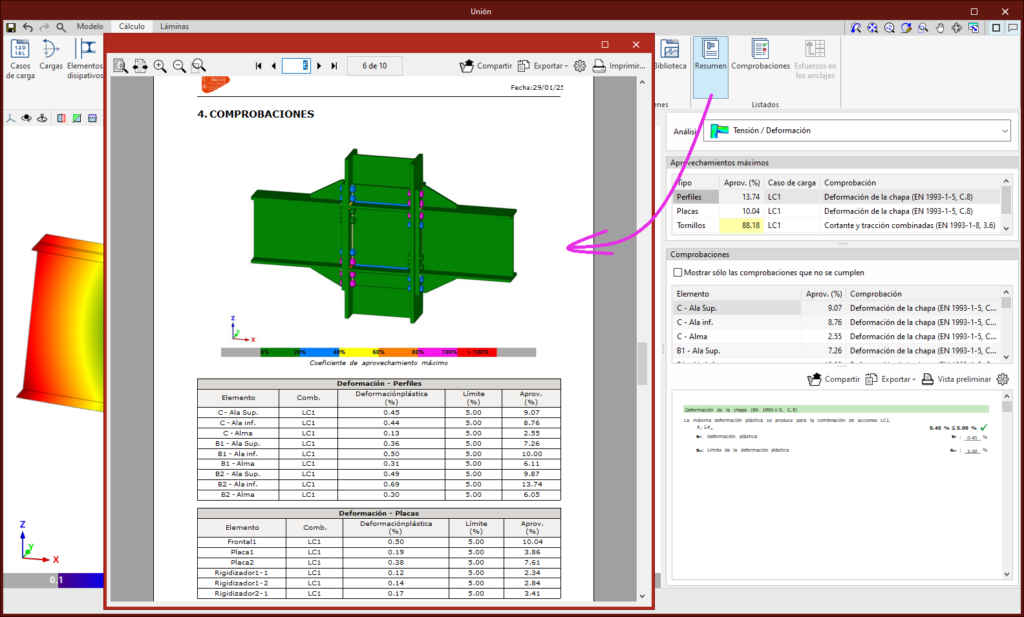Click the page number input field
1024x617 pixels.
296,66
